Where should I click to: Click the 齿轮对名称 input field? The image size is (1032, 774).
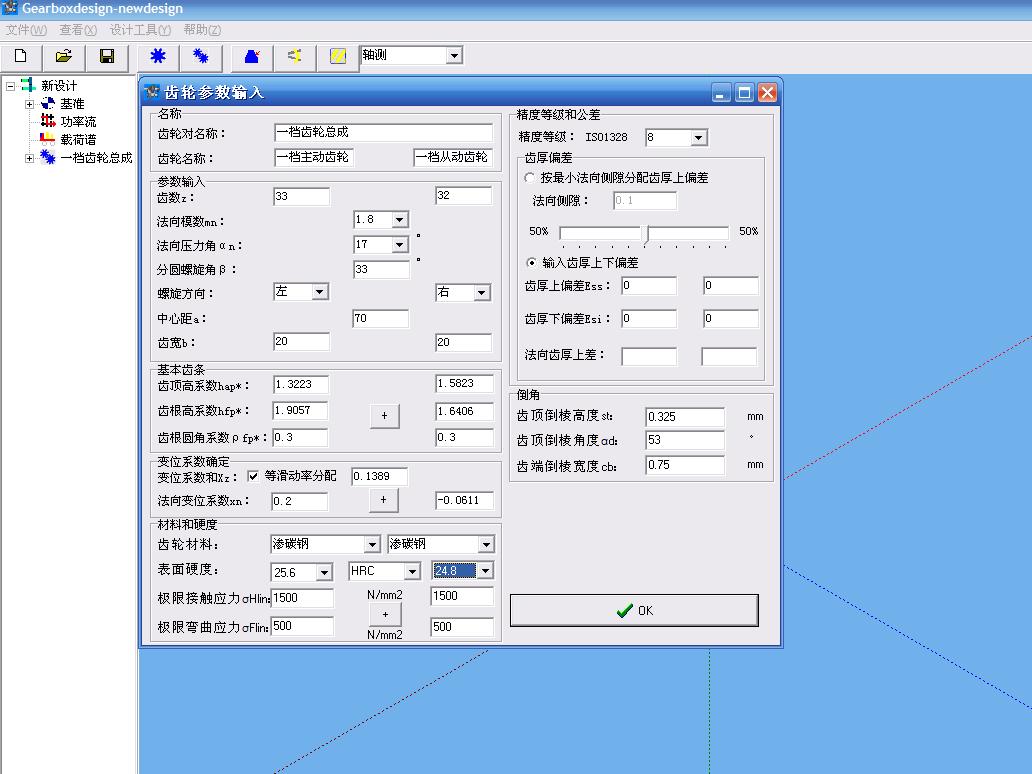coord(383,132)
